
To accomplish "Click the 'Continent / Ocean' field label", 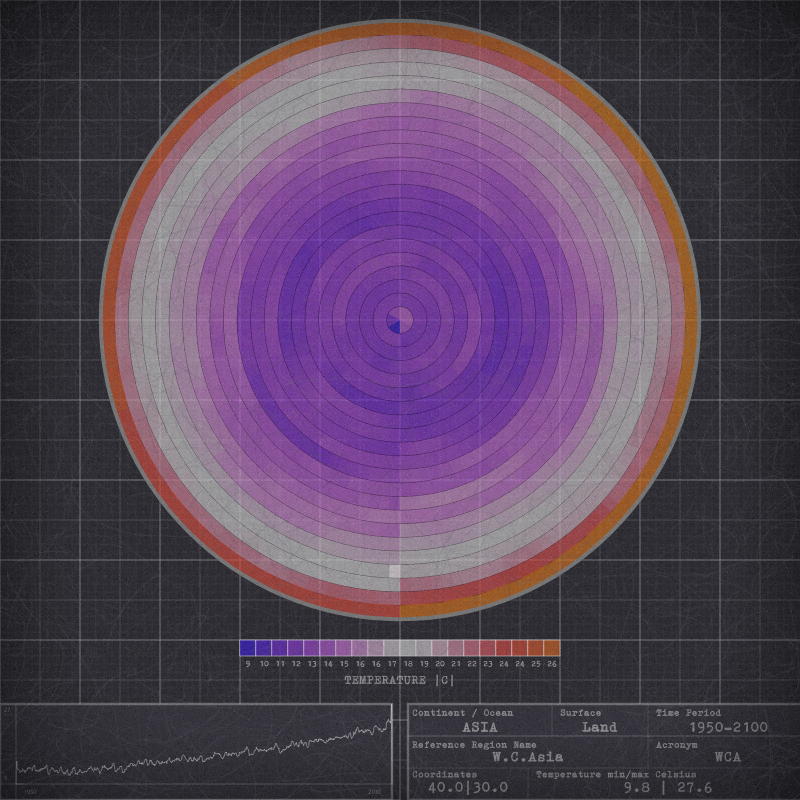I will pyautogui.click(x=462, y=713).
